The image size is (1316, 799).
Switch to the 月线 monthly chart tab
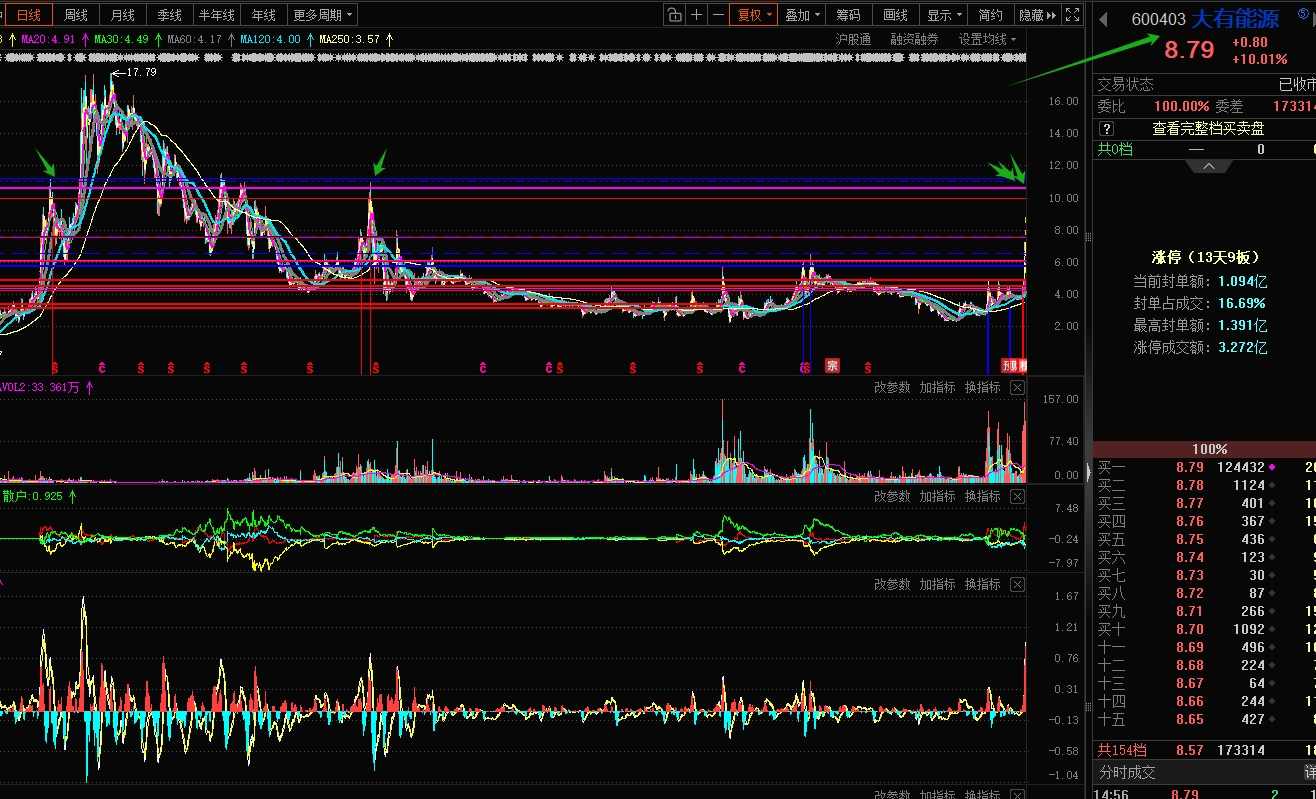[122, 15]
